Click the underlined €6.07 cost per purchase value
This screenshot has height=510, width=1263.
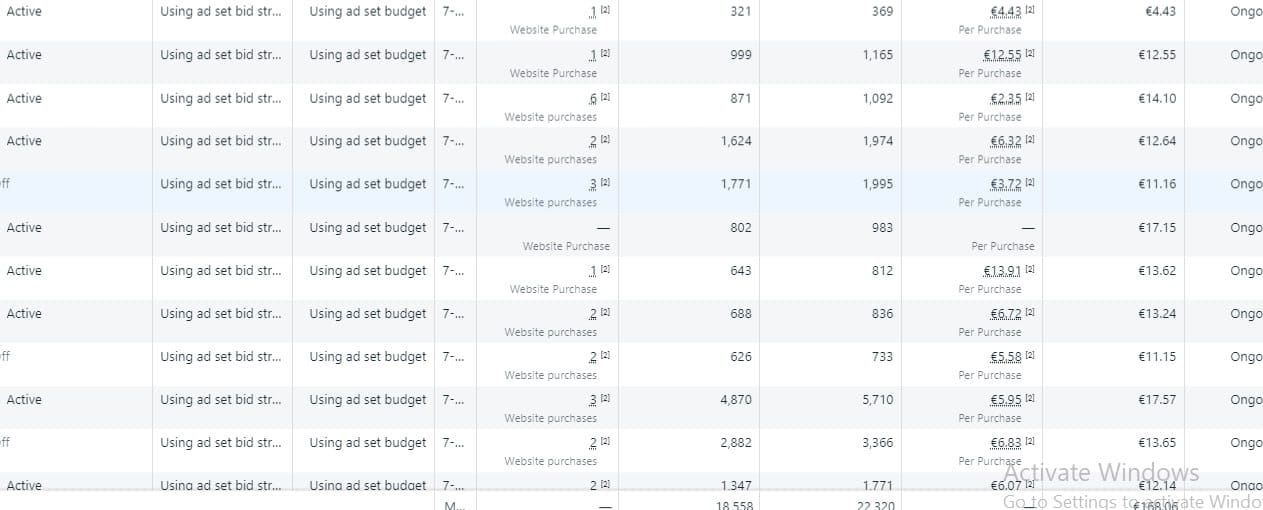click(1006, 486)
